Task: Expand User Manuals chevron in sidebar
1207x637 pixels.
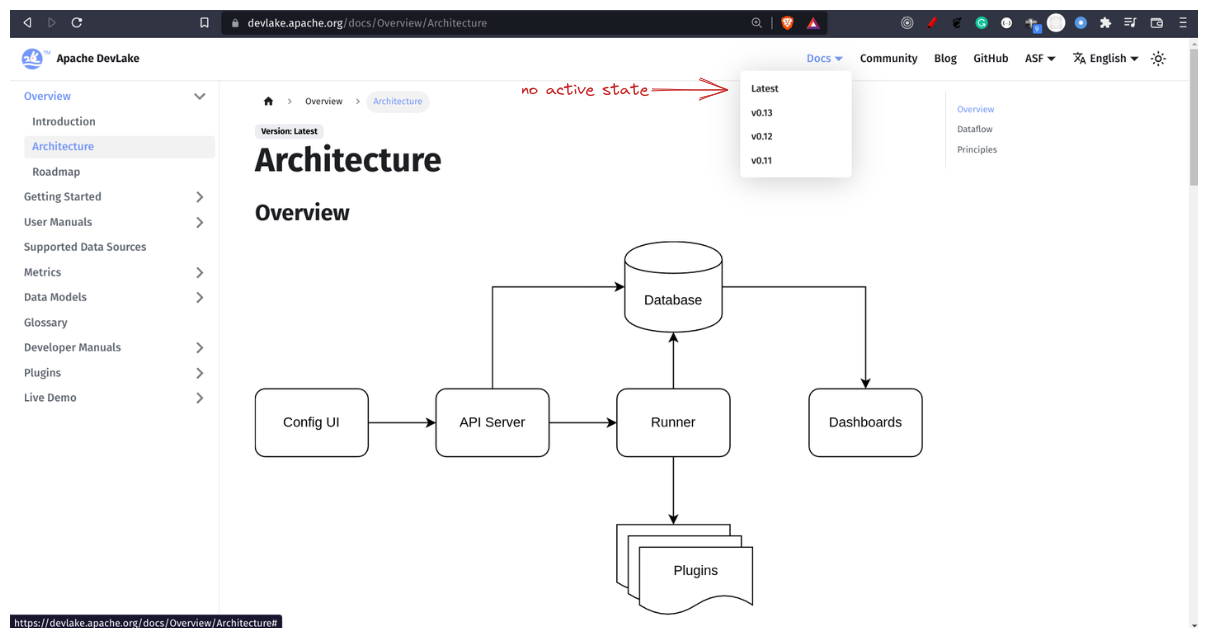Action: coord(199,222)
